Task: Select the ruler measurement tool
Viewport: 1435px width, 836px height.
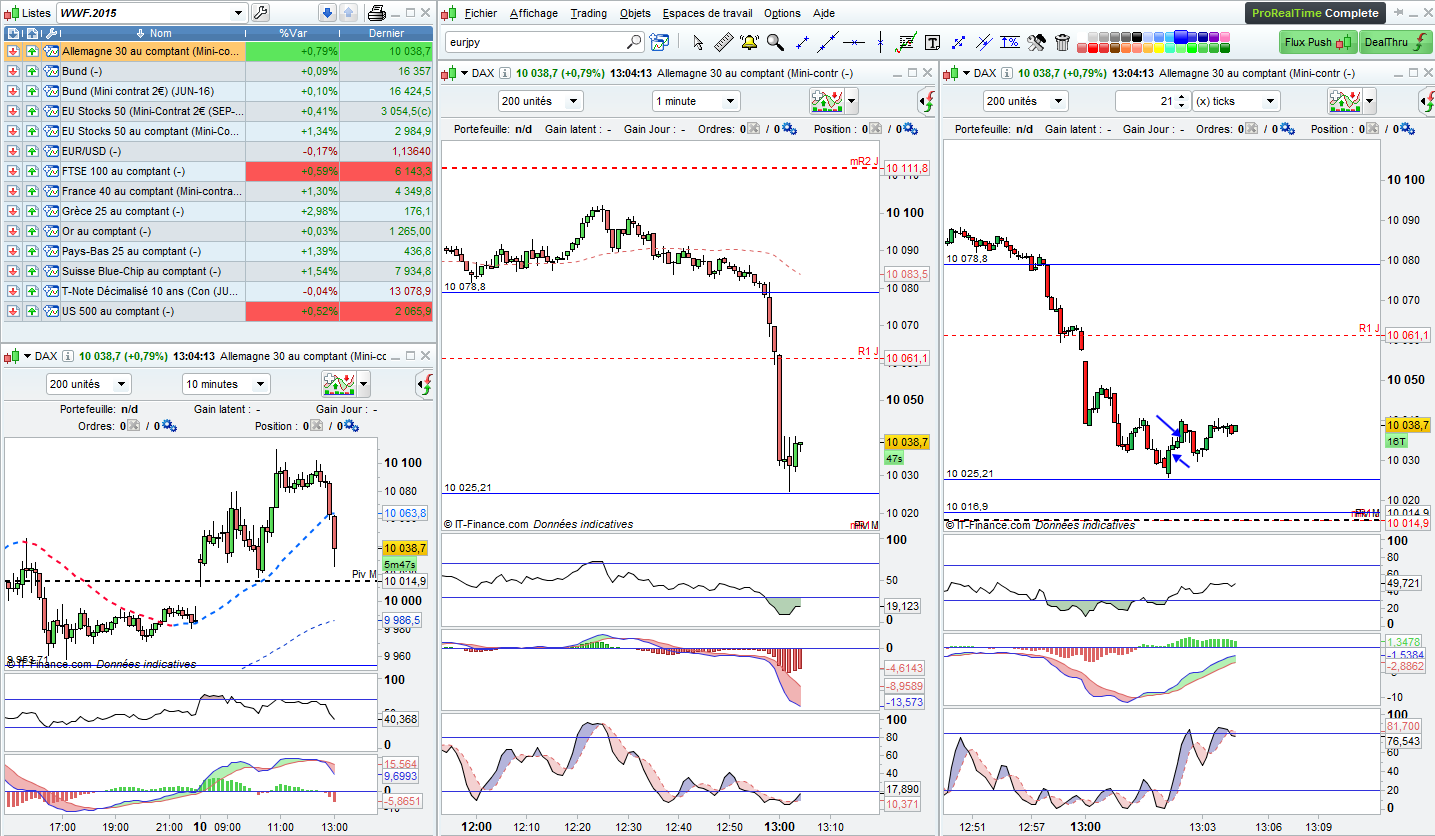Action: 724,42
